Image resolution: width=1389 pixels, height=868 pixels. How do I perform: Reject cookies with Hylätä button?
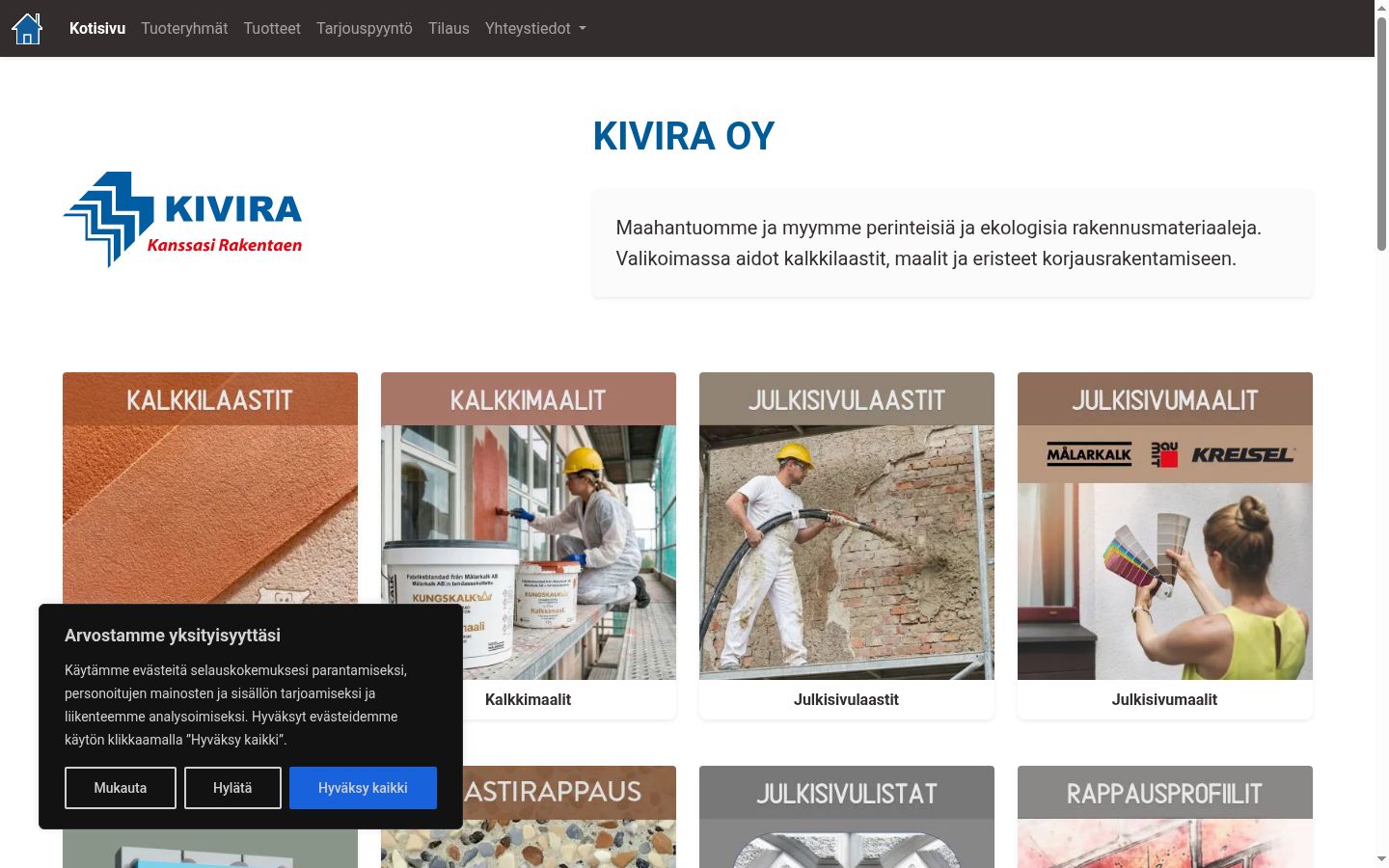[232, 788]
